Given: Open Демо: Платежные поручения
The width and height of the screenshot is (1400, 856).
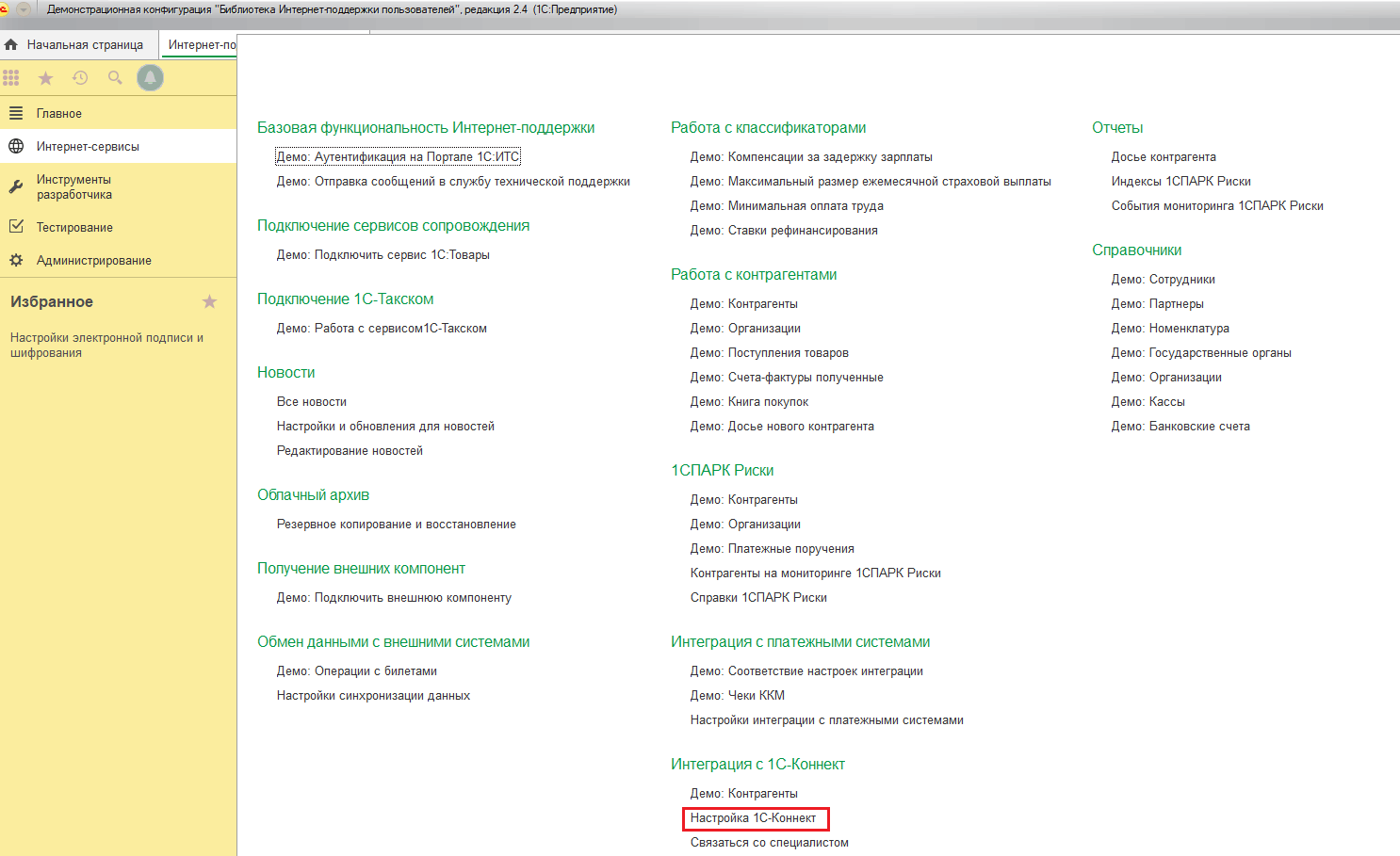Looking at the screenshot, I should pos(773,548).
